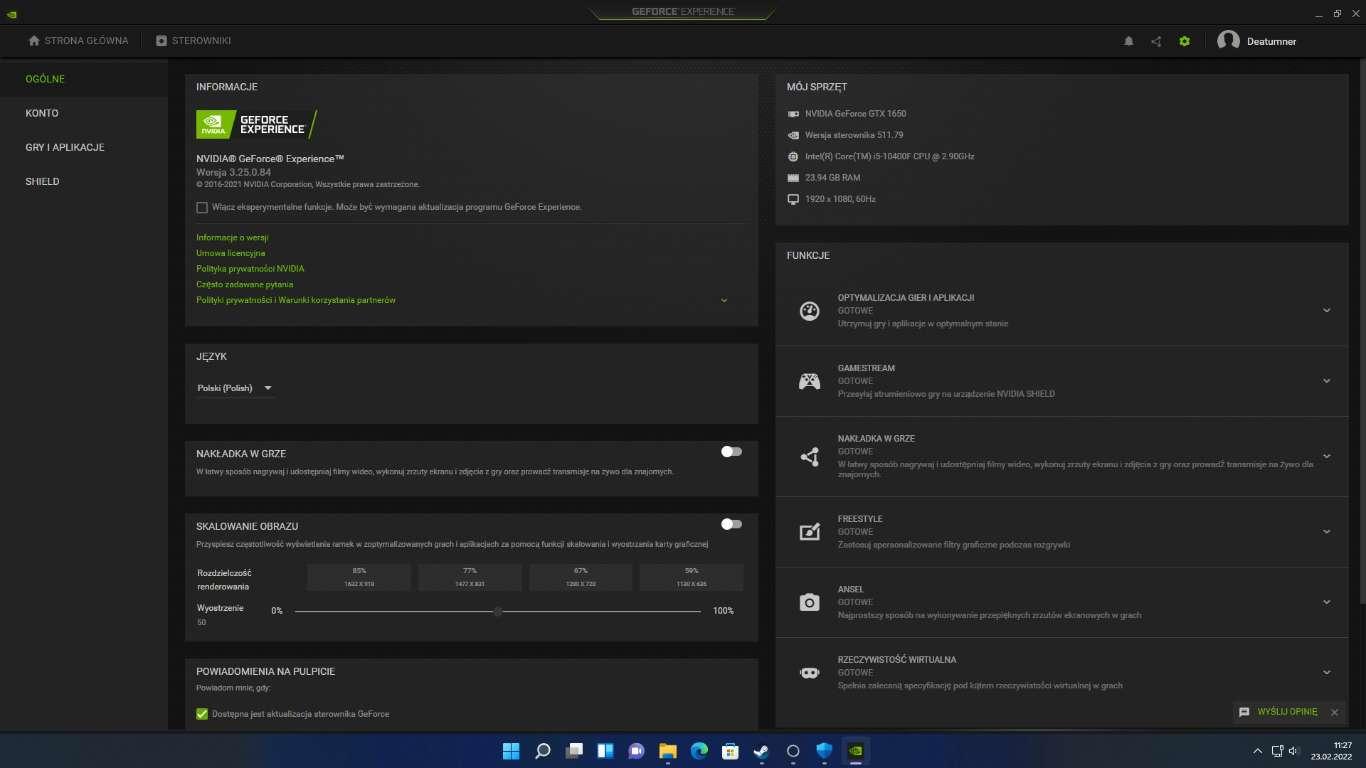Select 59% render resolution option
This screenshot has height=768, width=1366.
[691, 577]
